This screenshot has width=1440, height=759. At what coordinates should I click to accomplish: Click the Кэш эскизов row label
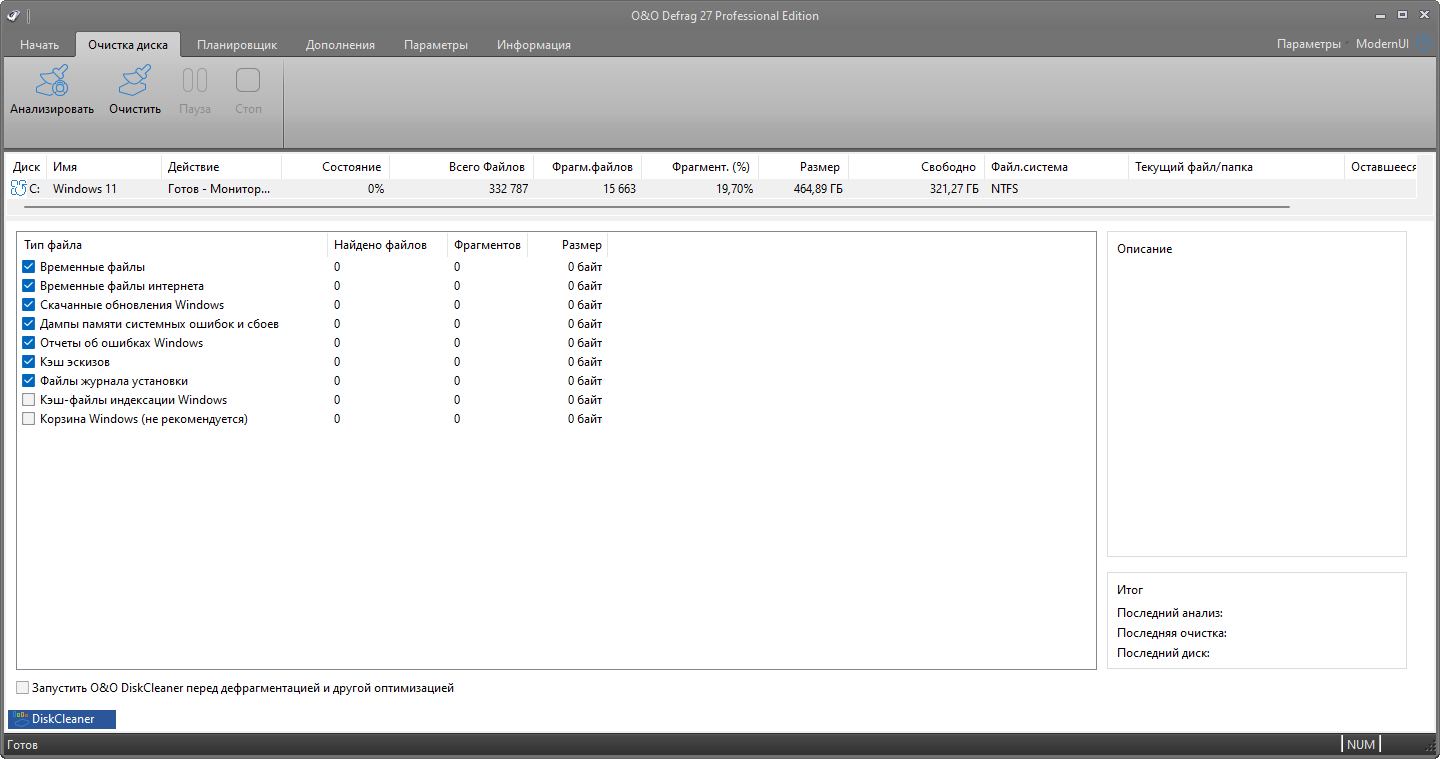[x=75, y=362]
